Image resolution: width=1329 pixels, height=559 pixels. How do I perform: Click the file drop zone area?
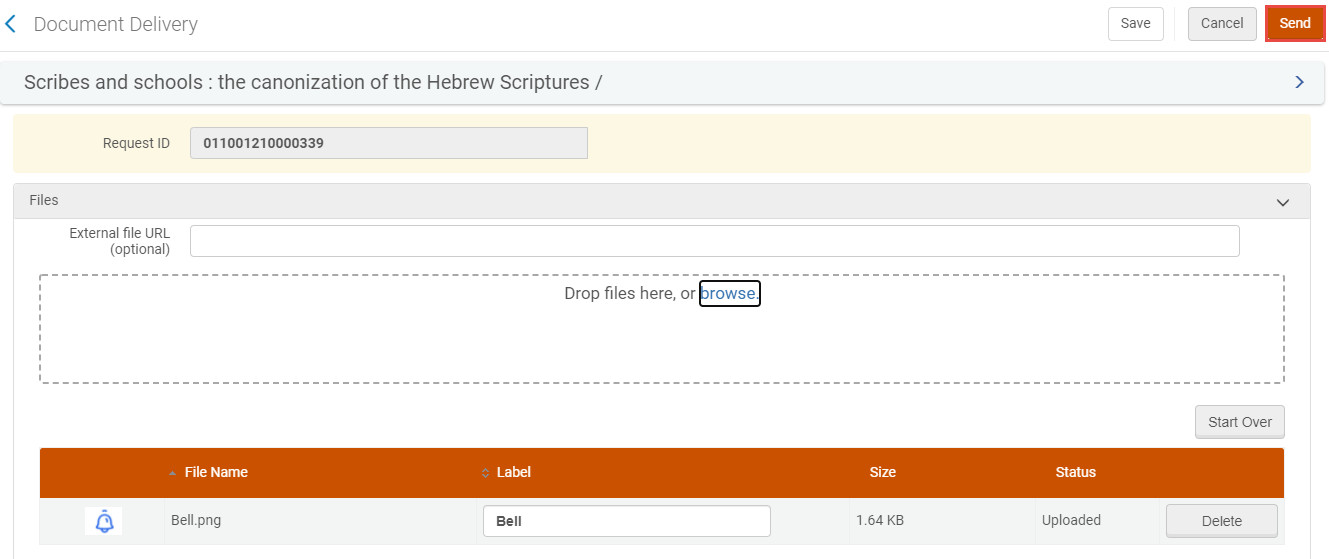click(x=661, y=345)
